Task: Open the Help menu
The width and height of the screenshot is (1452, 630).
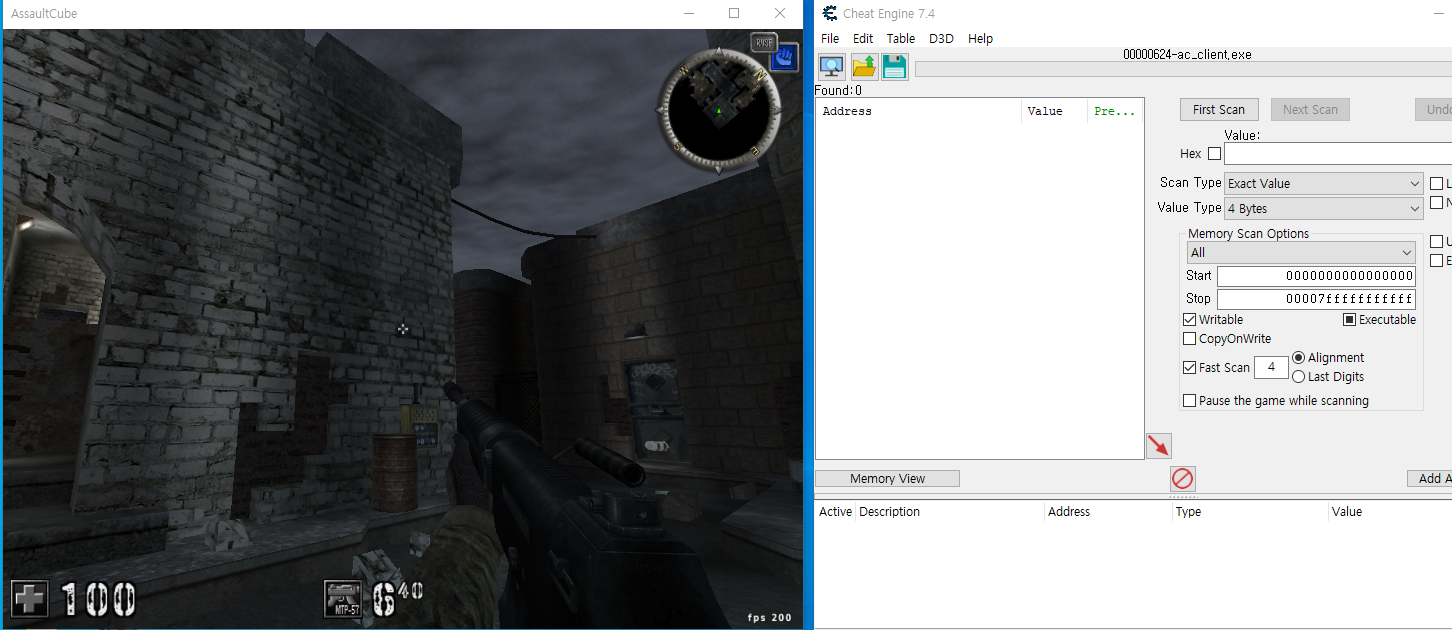Action: 981,39
